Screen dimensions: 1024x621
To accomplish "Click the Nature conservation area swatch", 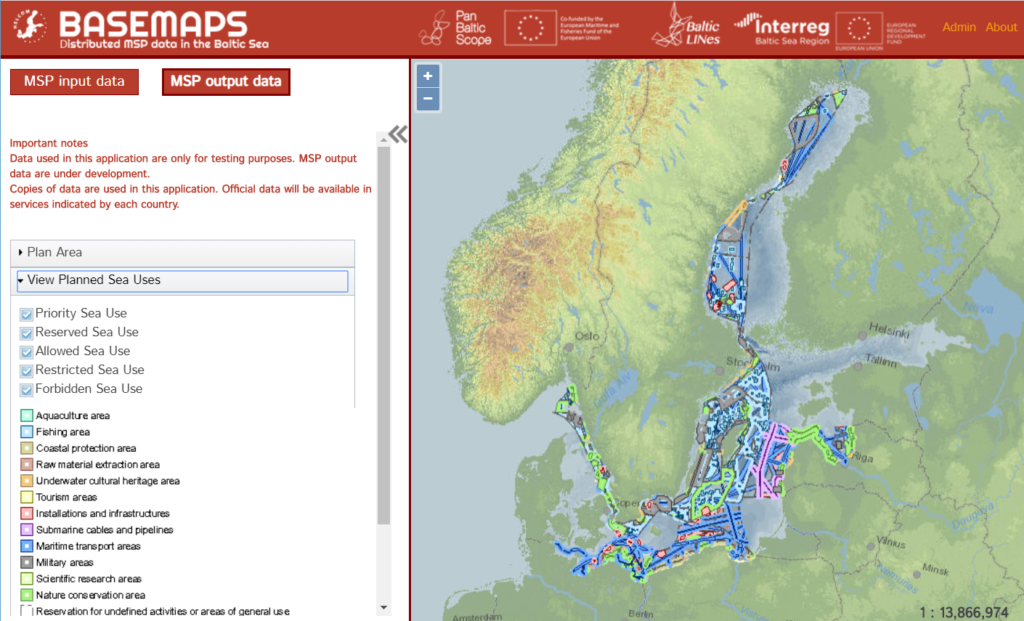I will (x=26, y=595).
